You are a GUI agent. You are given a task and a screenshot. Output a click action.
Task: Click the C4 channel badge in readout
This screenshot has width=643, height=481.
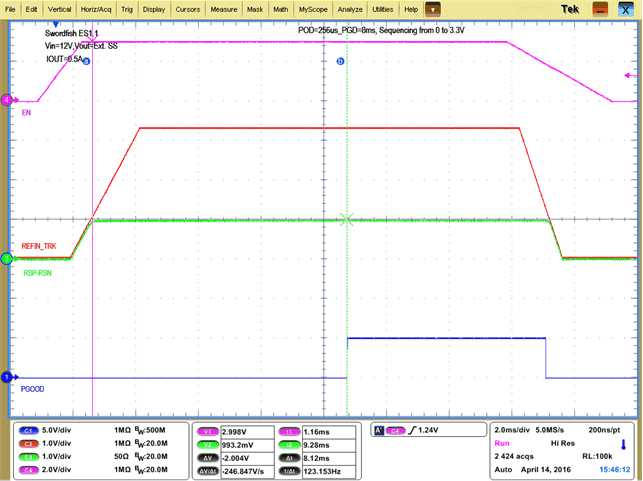(28, 470)
